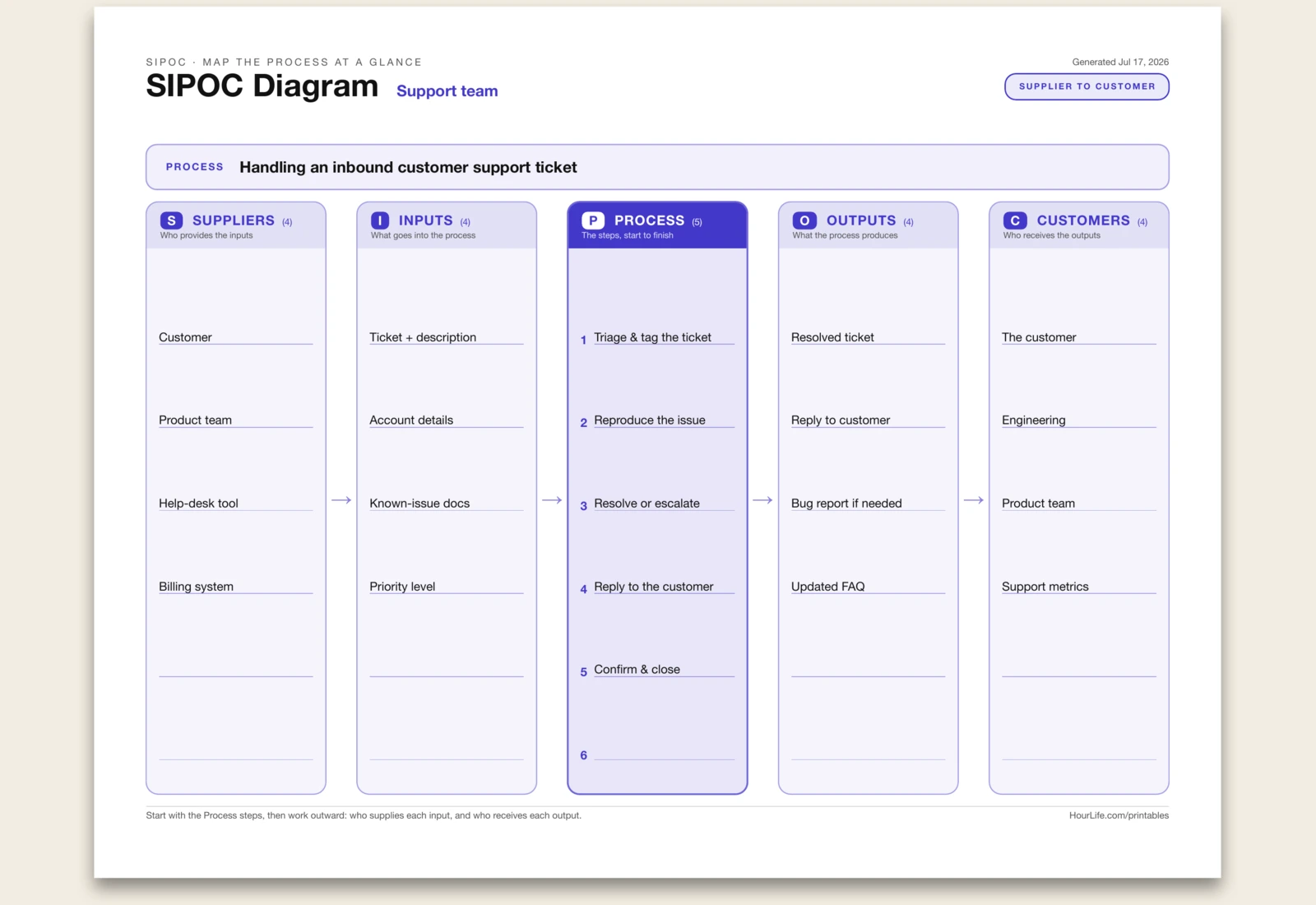Viewport: 1316px width, 905px height.
Task: Click the O badge icon in Outputs header
Action: (804, 220)
